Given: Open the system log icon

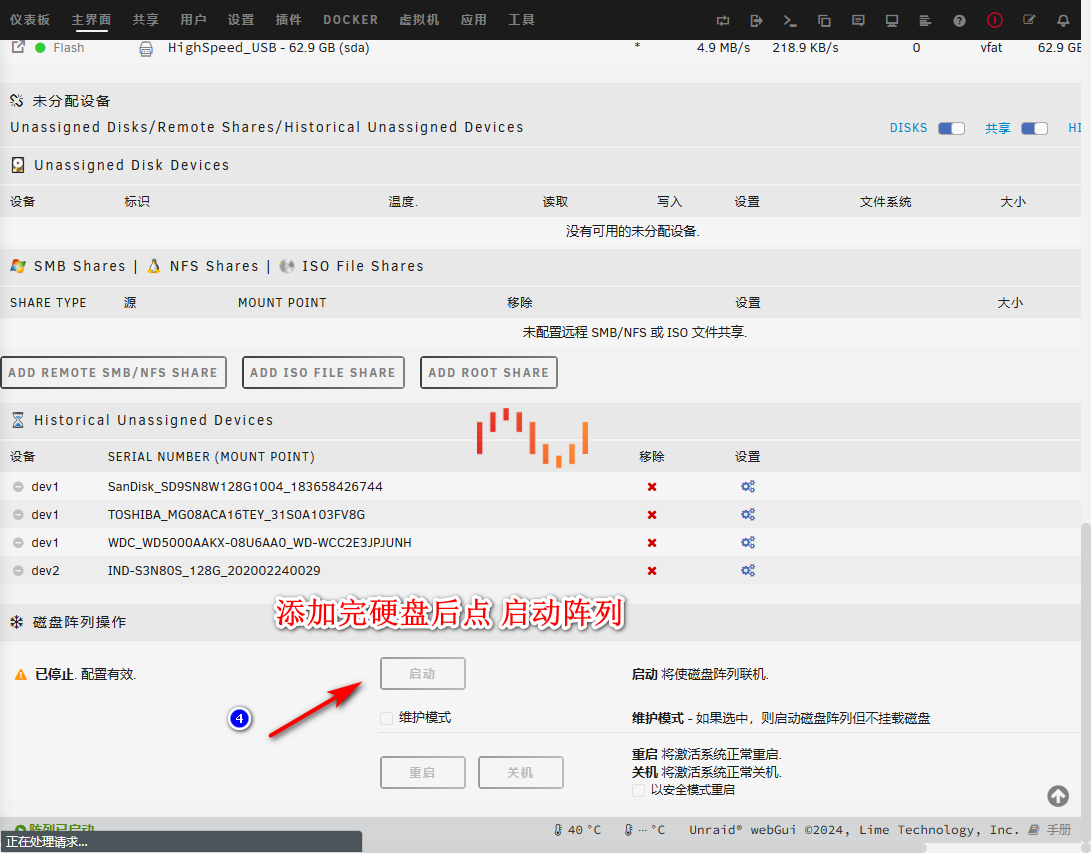Looking at the screenshot, I should pos(926,20).
